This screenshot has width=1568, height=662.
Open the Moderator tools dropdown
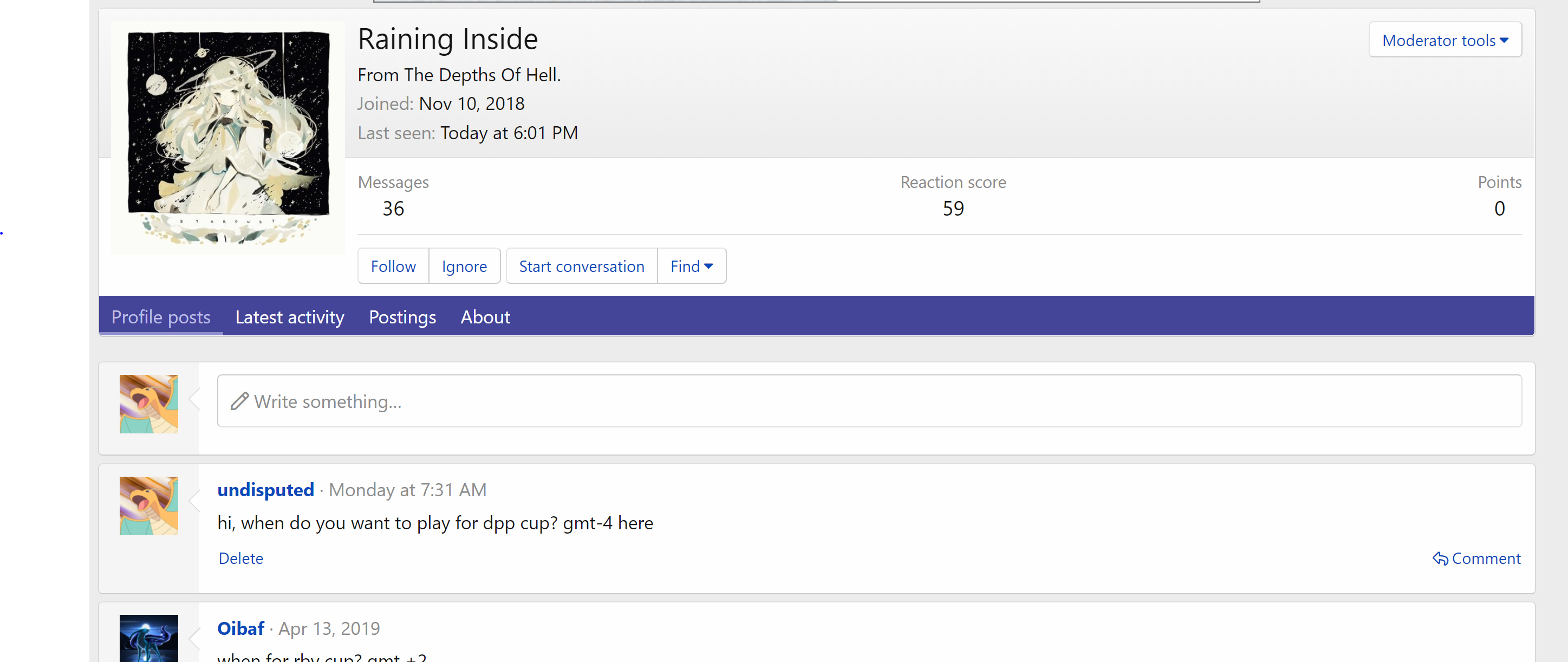1445,40
